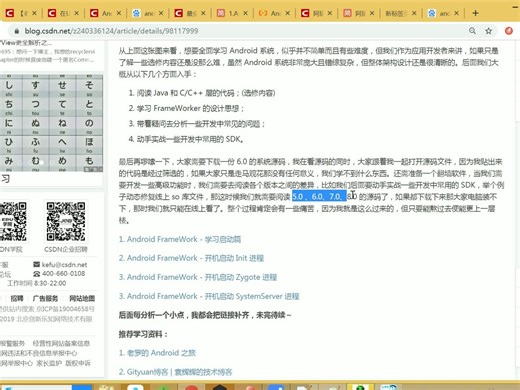Click heading 推荐学习资料
Image resolution: width=520 pixels, height=390 pixels.
[143, 334]
